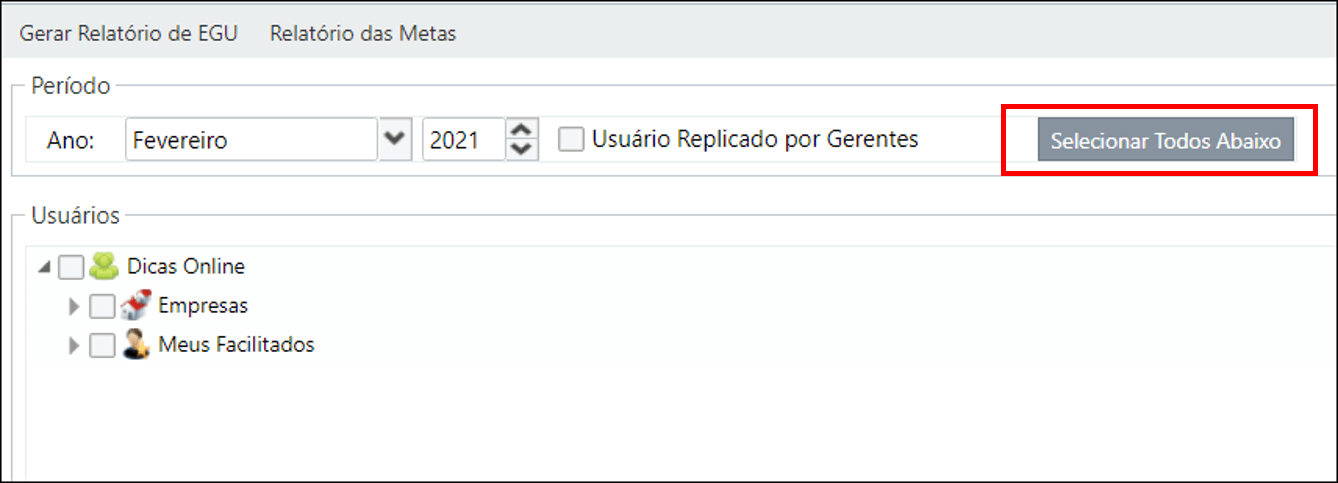1338x483 pixels.
Task: Select the Empresas tree label
Action: click(203, 306)
